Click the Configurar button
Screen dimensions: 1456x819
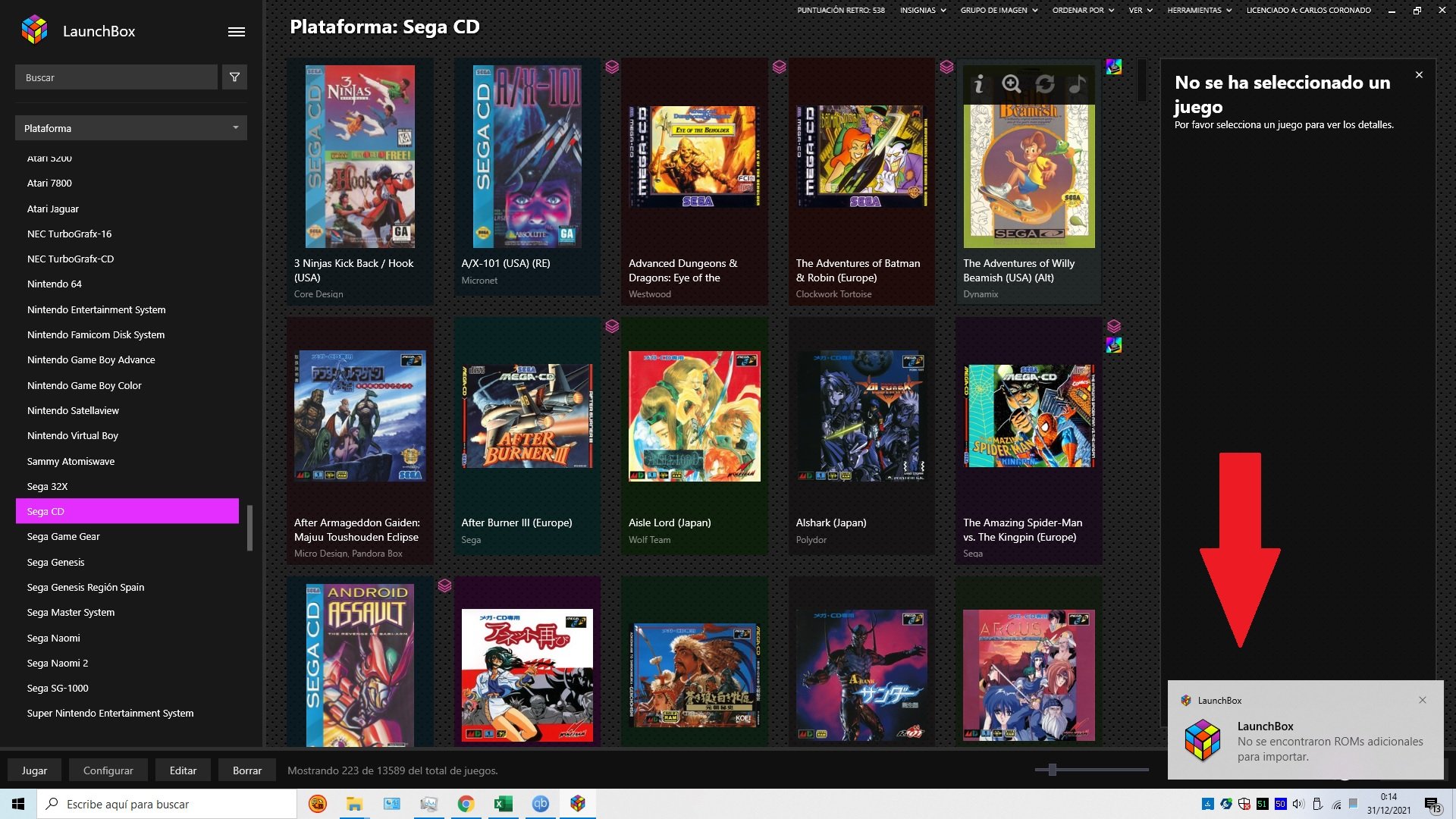[108, 770]
